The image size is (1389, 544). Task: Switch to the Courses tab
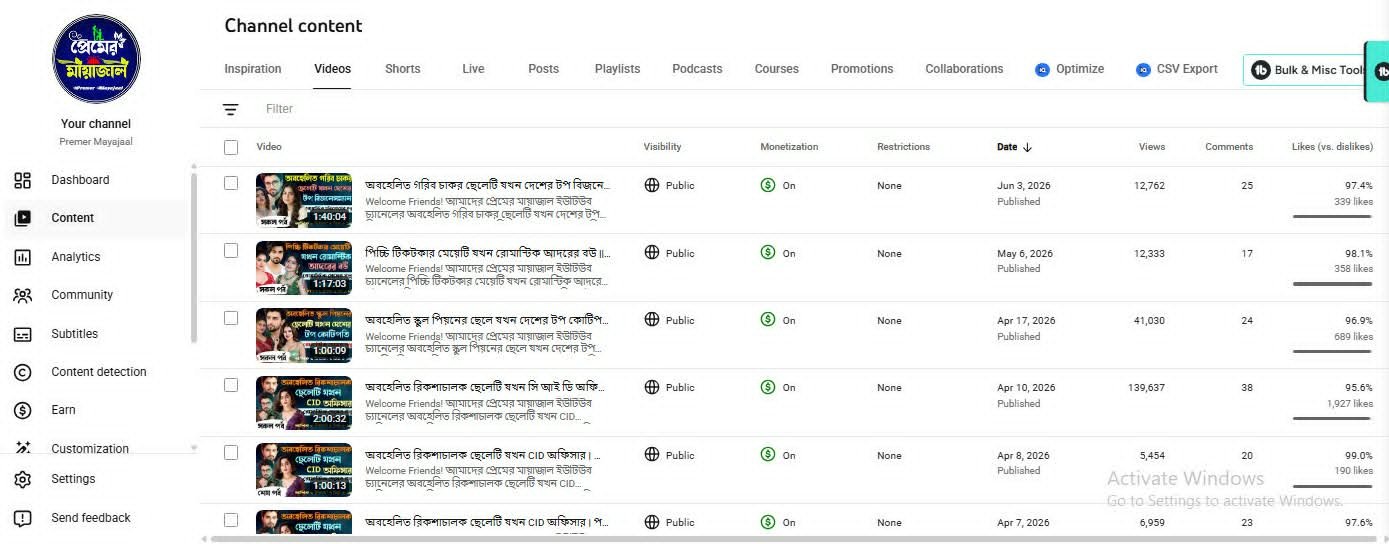point(777,69)
